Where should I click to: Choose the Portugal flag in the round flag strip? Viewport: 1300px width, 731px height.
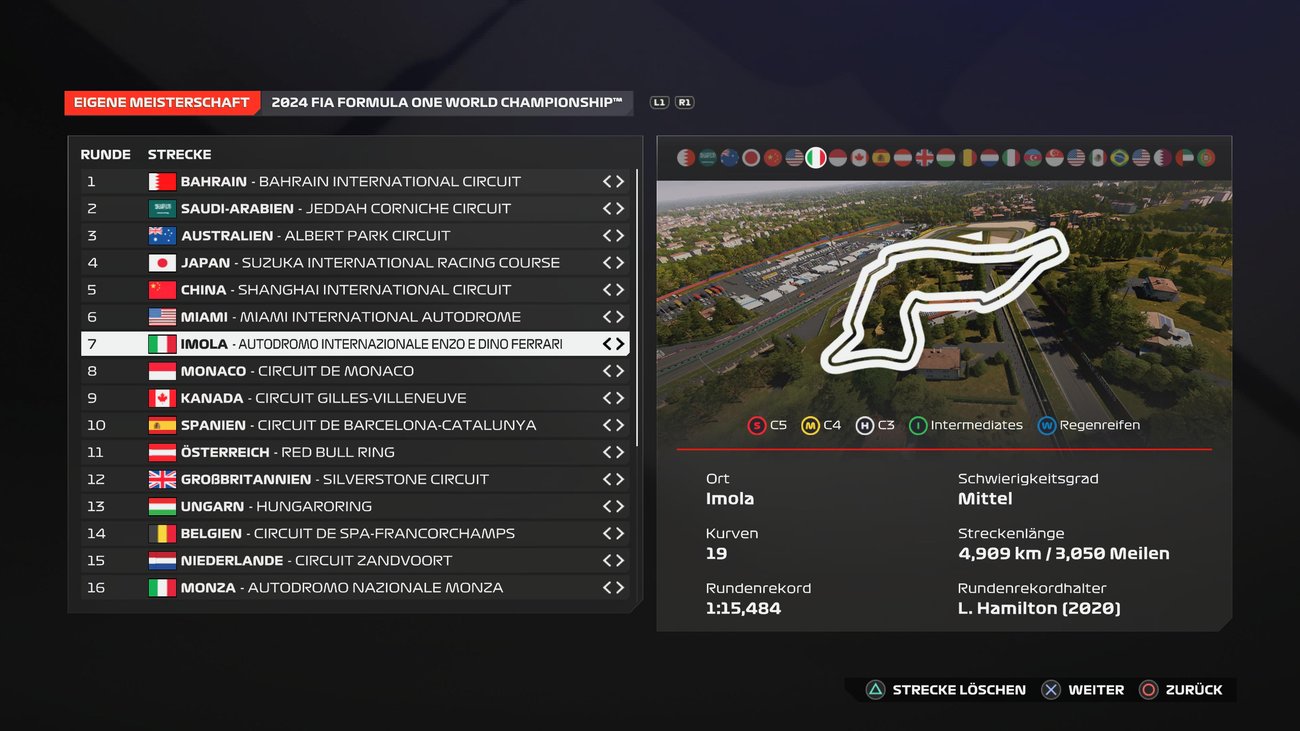click(x=1206, y=158)
